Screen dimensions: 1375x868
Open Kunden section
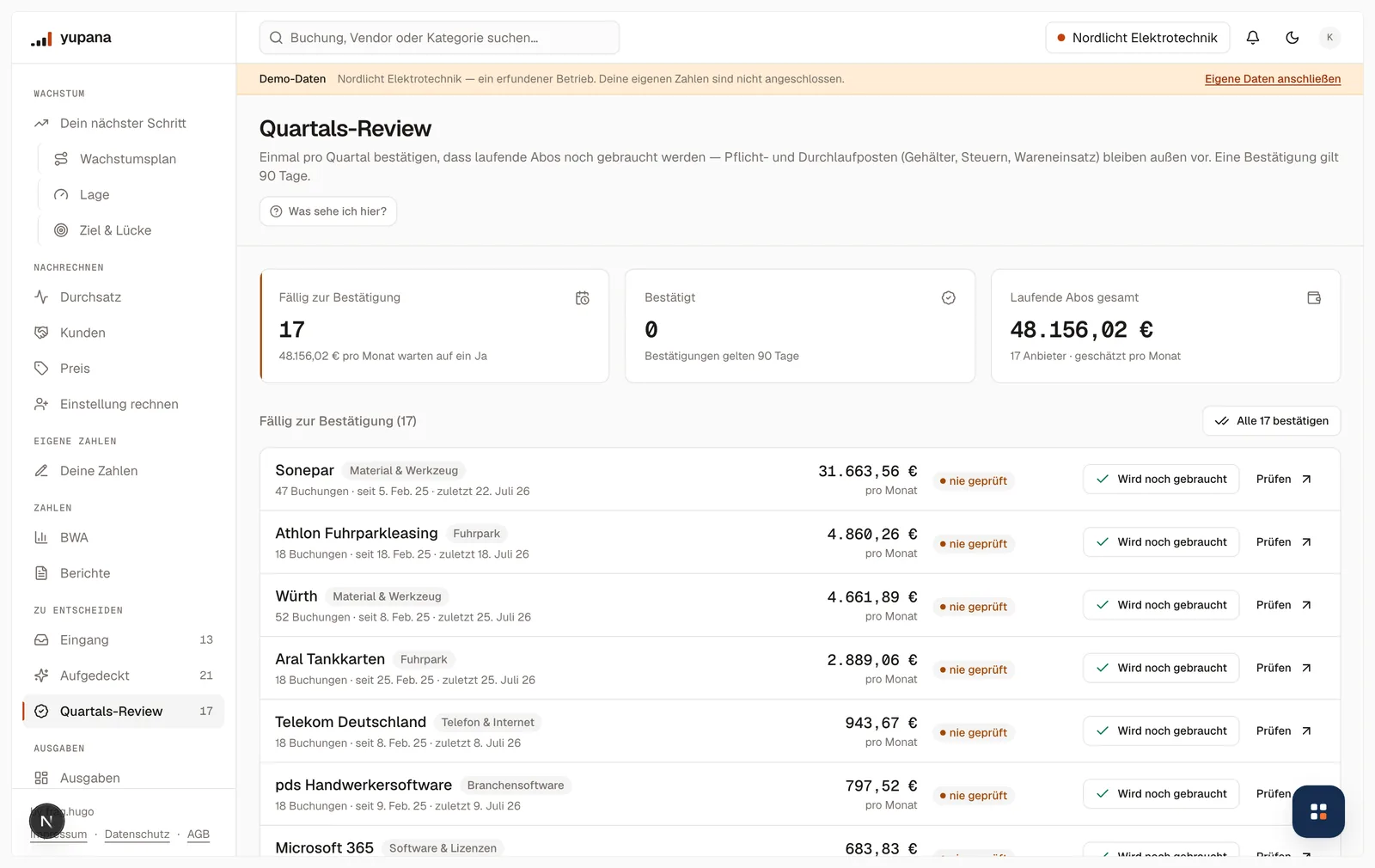pyautogui.click(x=123, y=333)
